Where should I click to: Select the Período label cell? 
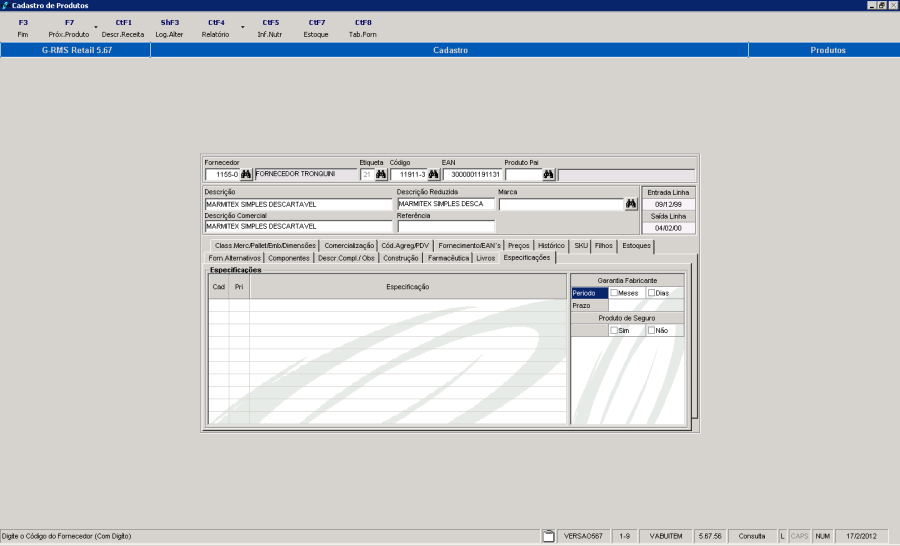[x=589, y=293]
